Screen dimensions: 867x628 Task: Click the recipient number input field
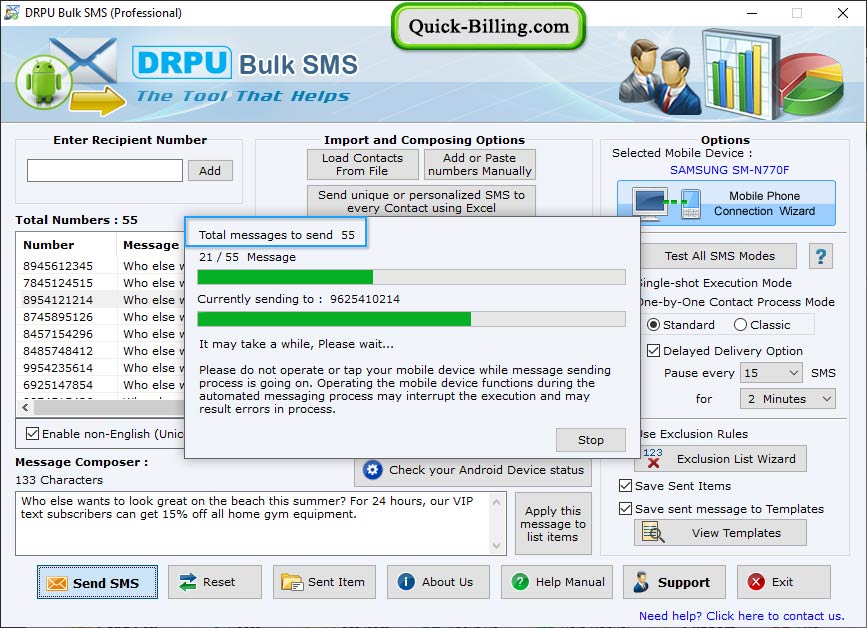(105, 170)
